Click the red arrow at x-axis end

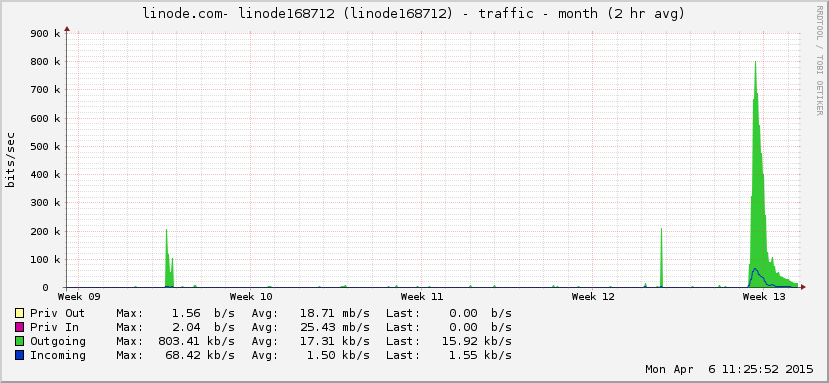803,287
